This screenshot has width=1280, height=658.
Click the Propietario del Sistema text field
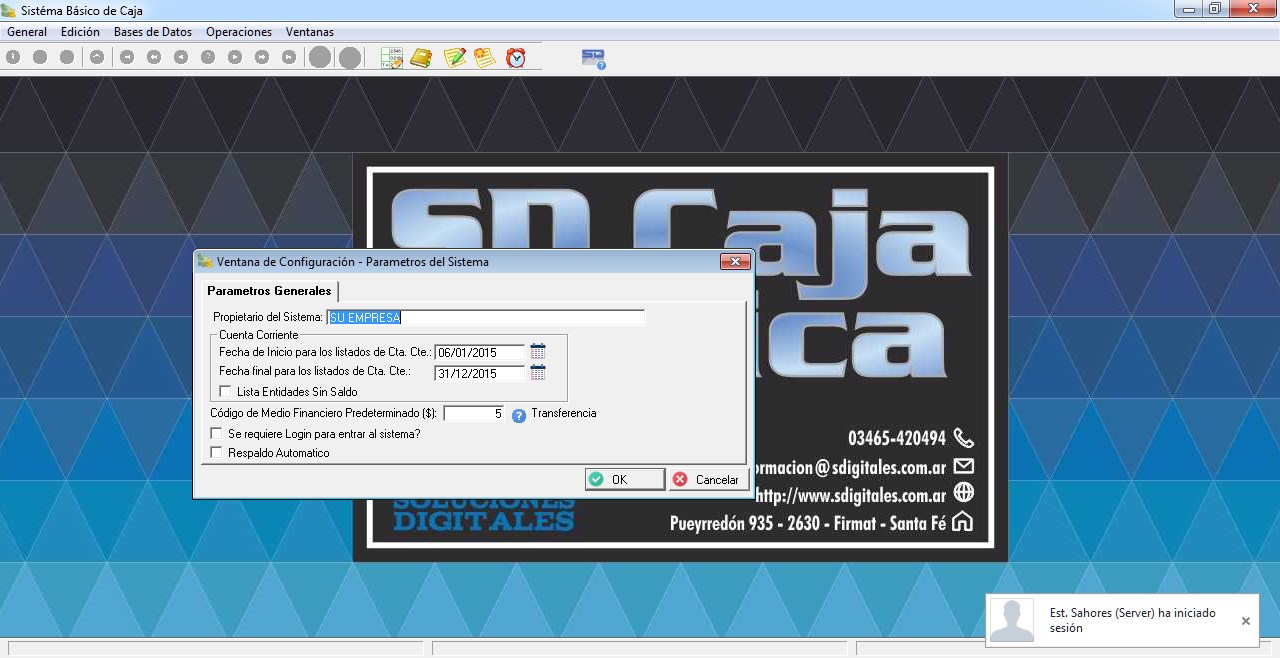tap(486, 318)
